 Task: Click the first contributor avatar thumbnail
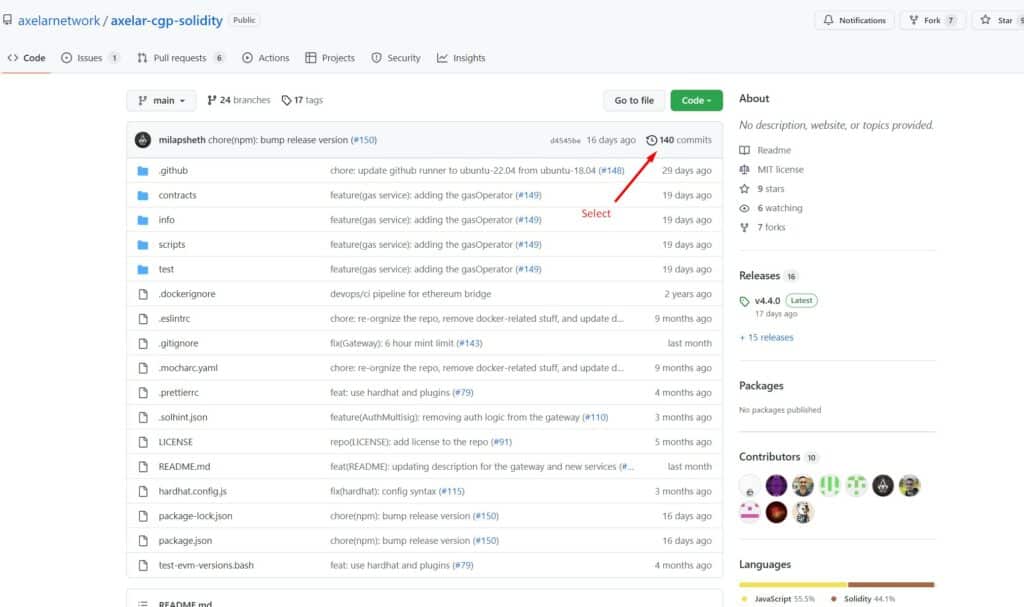(x=749, y=486)
